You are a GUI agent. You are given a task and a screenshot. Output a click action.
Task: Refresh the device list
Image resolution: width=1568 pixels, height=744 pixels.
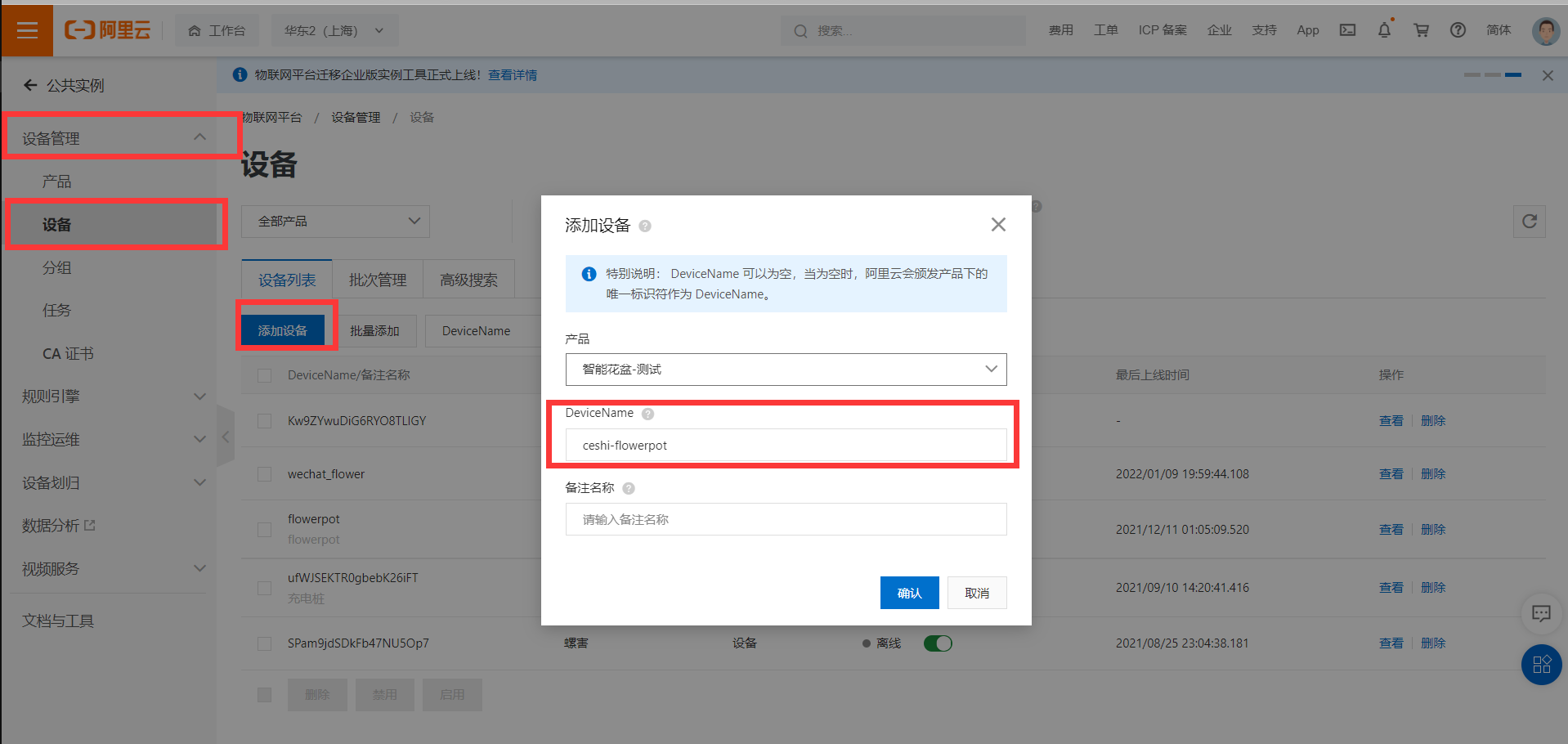click(x=1529, y=222)
